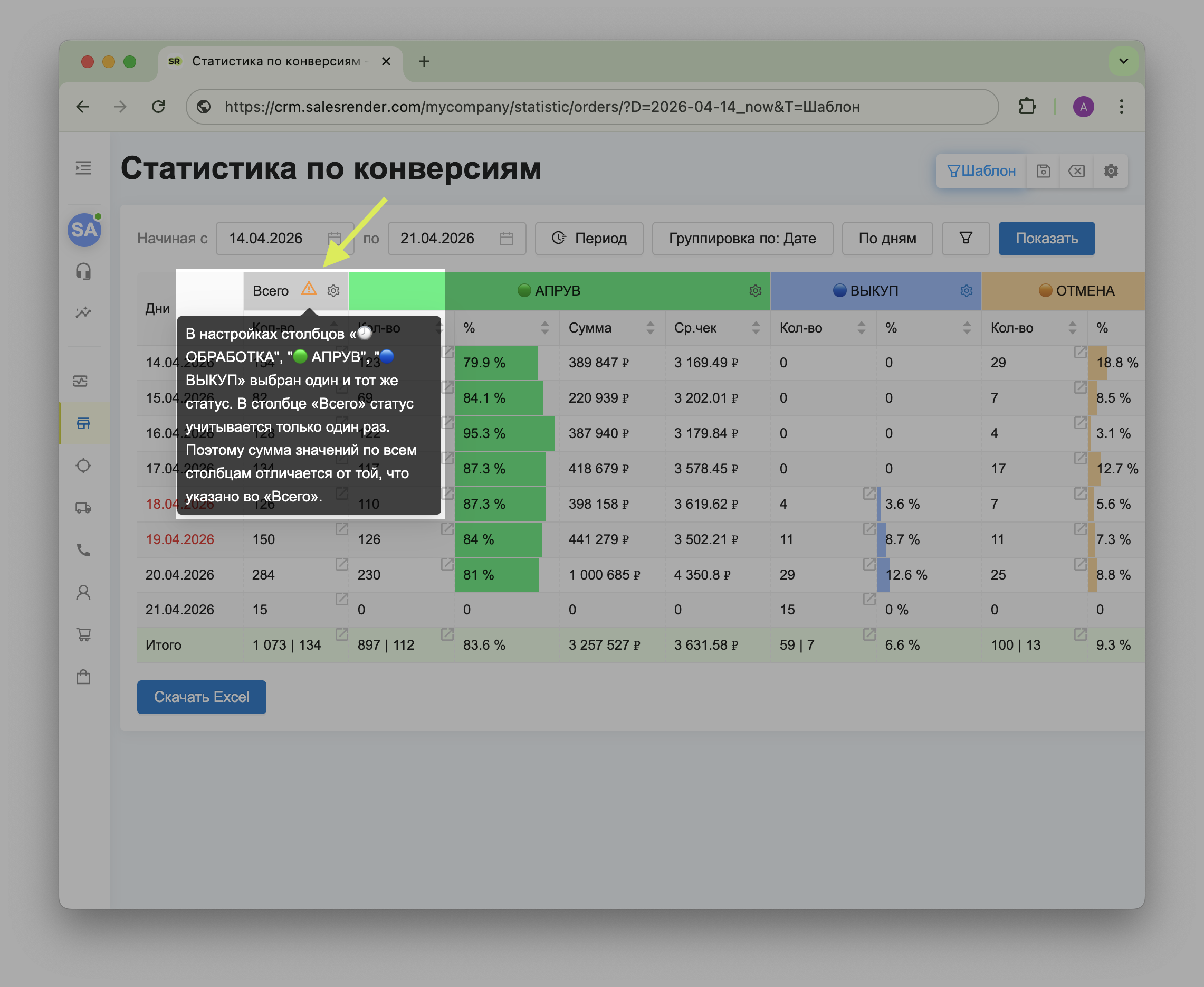1204x987 pixels.
Task: Open the Шаблон filter template menu
Action: (x=981, y=170)
